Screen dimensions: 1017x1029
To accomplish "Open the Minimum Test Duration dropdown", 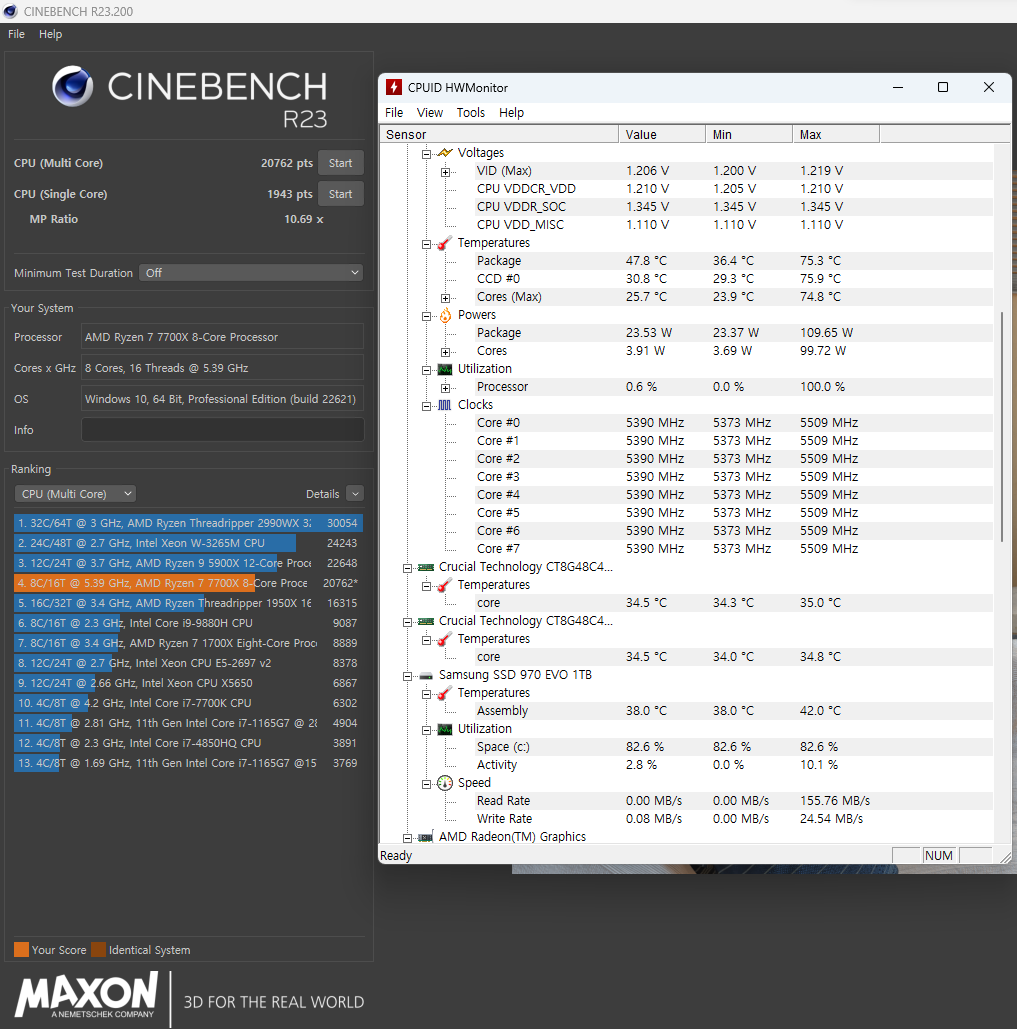I will pyautogui.click(x=251, y=272).
